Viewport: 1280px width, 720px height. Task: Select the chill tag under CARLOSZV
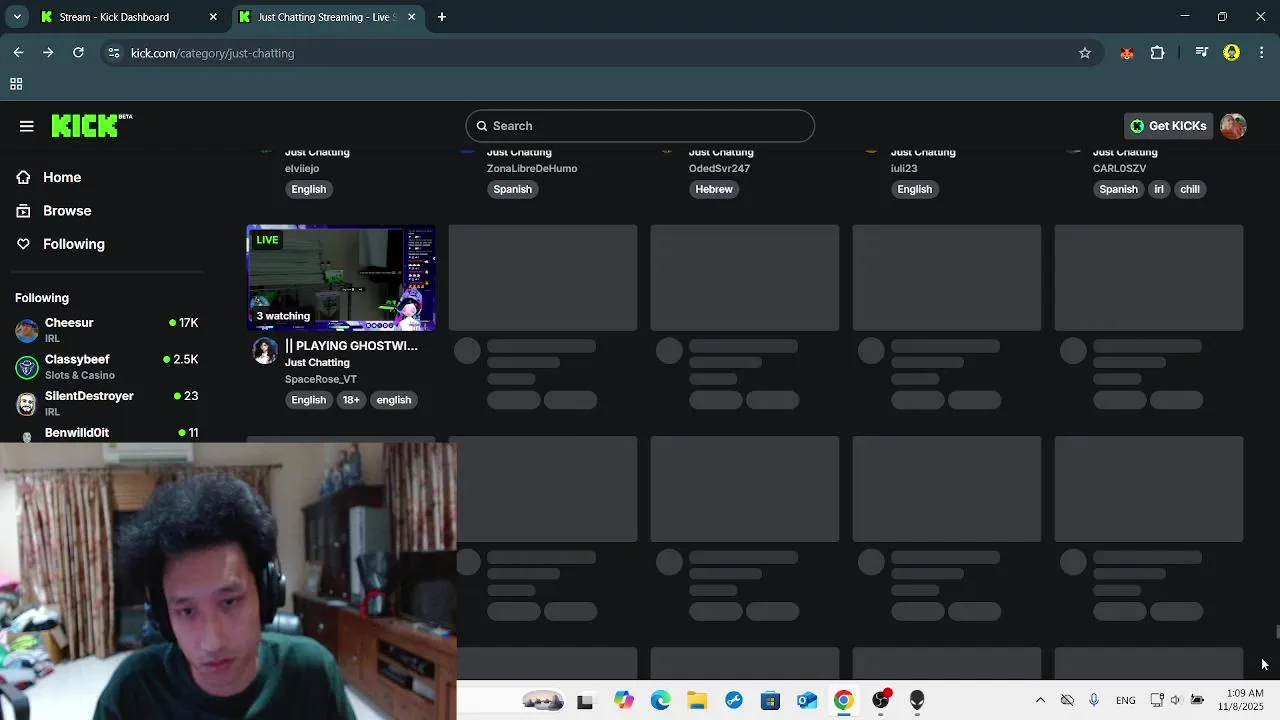point(1190,189)
